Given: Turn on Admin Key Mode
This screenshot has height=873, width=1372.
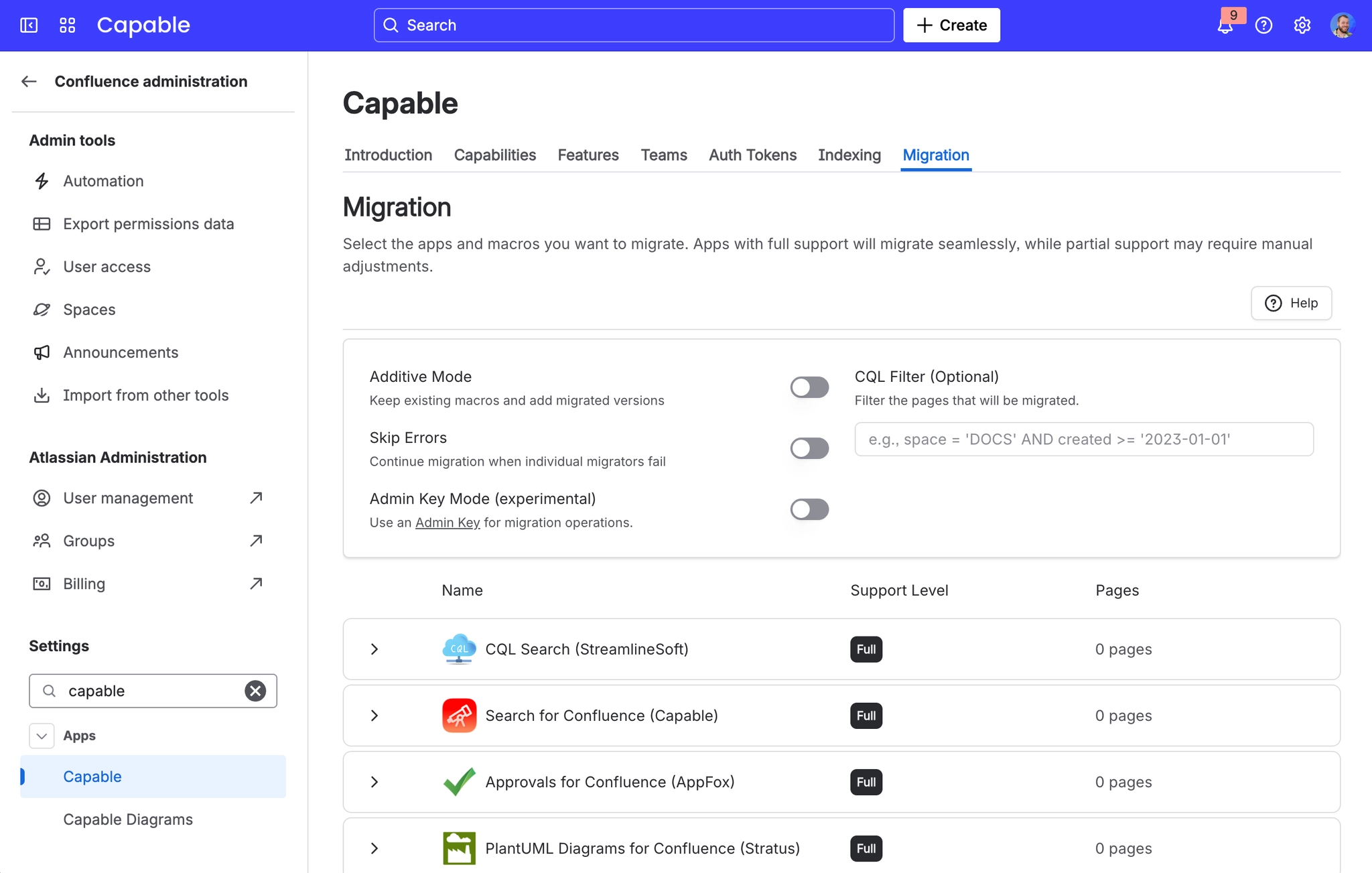Looking at the screenshot, I should click(x=809, y=509).
